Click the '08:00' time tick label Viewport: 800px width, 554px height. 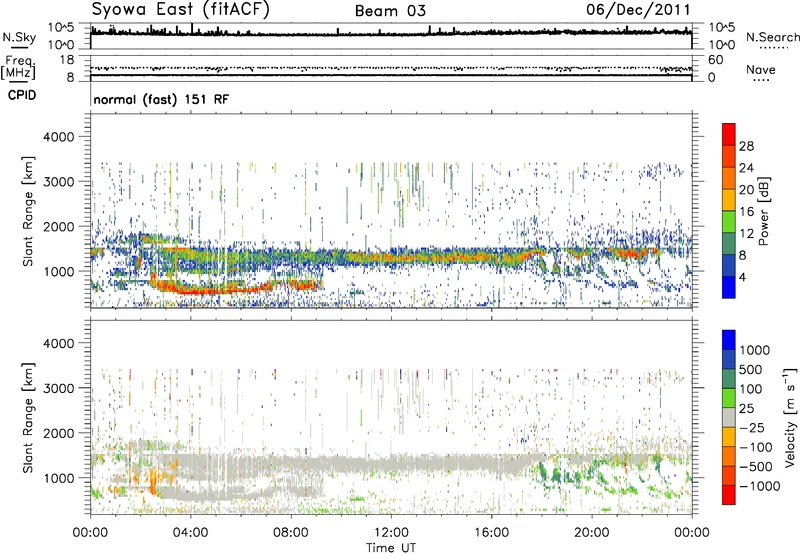(291, 533)
